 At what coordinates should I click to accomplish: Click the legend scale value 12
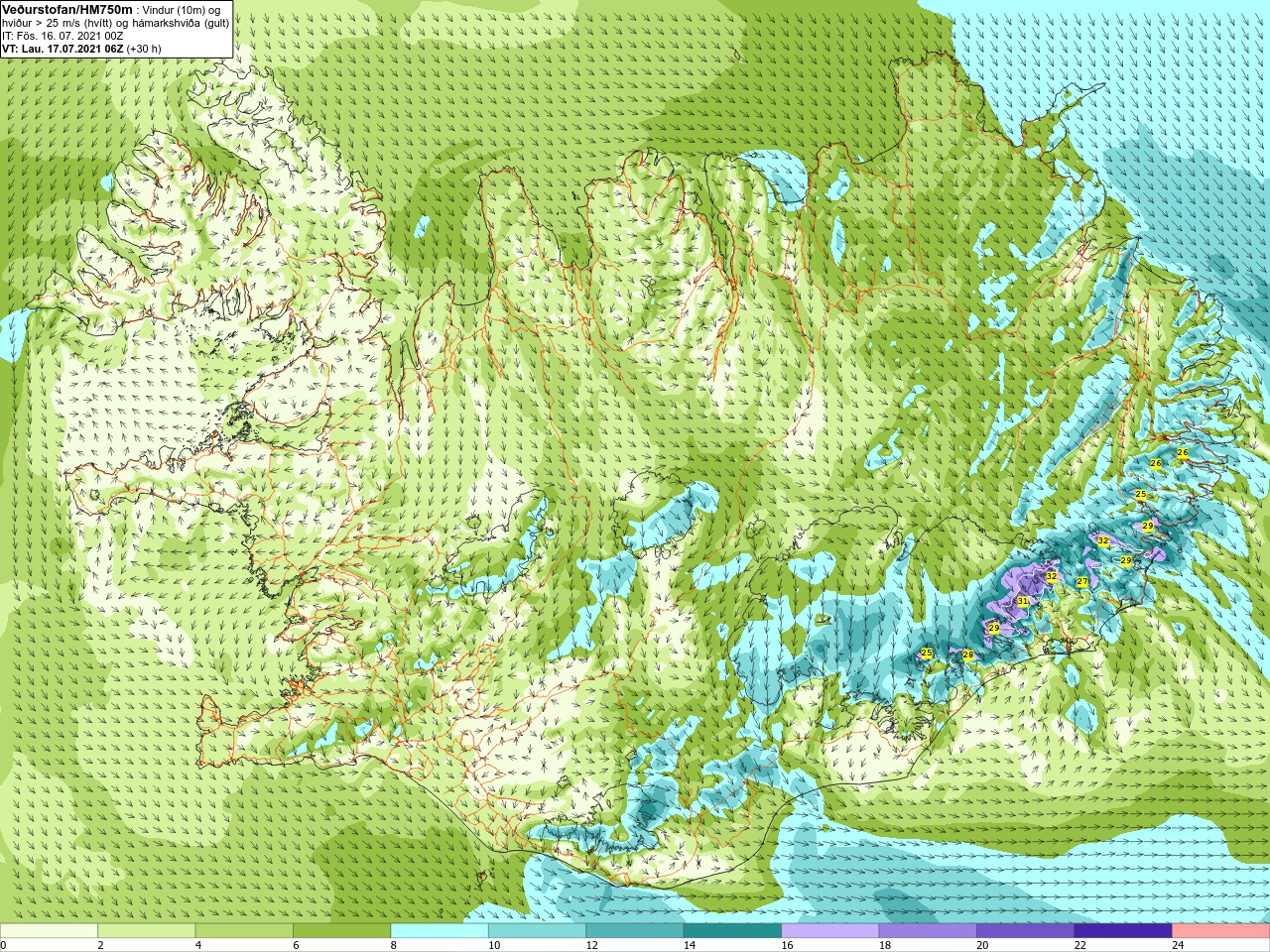click(591, 945)
